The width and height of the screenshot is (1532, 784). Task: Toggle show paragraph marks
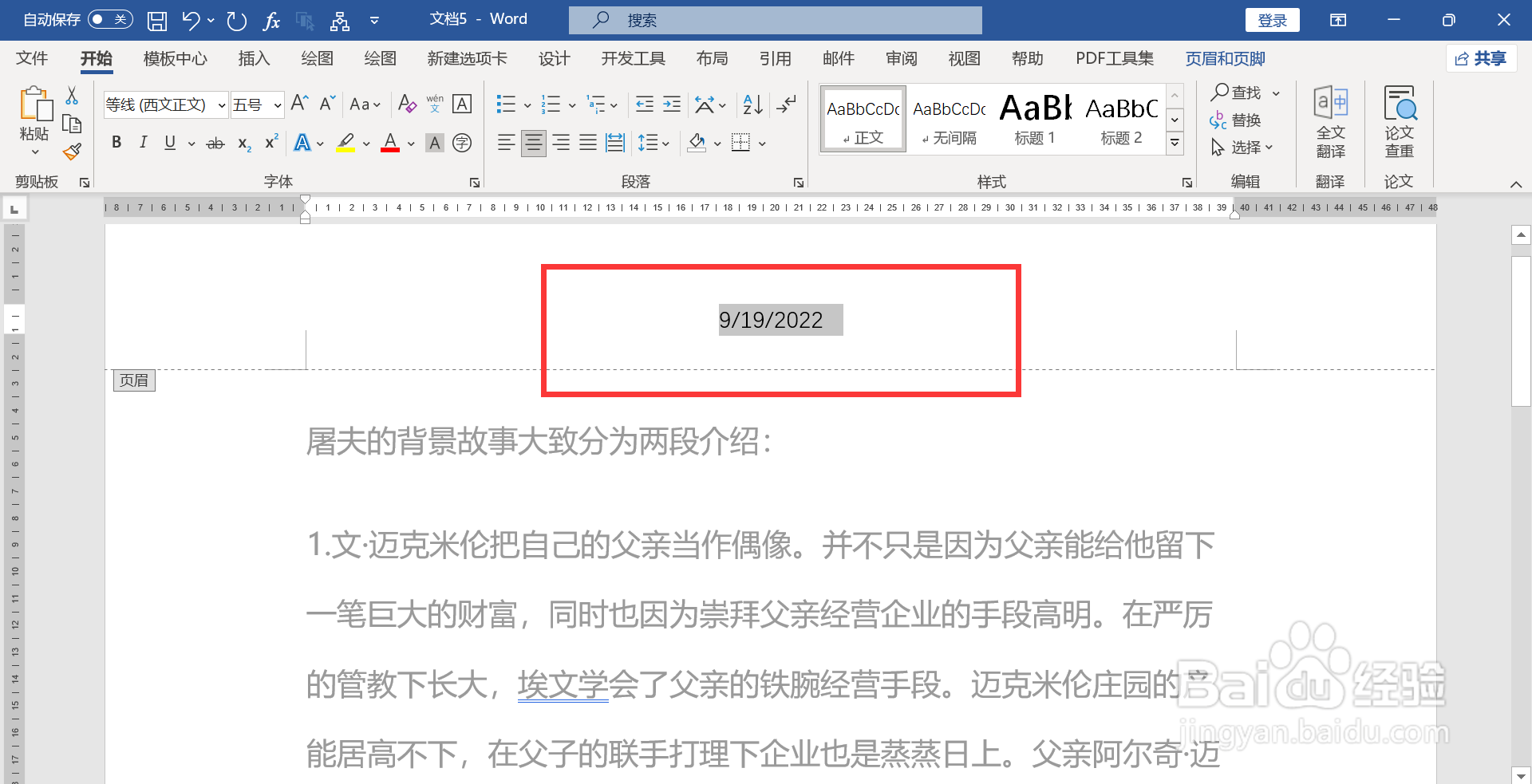[x=787, y=104]
